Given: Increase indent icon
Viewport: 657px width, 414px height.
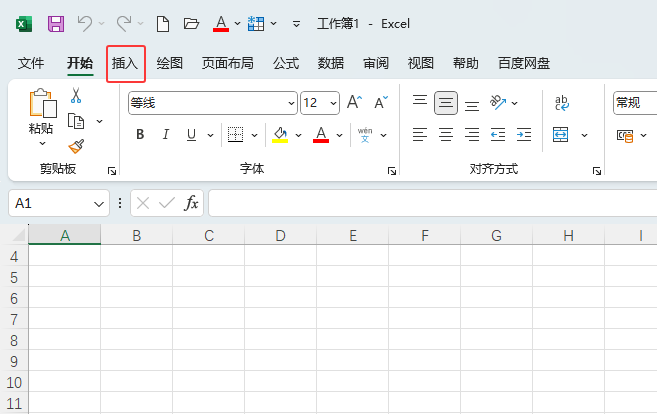Looking at the screenshot, I should click(x=524, y=135).
